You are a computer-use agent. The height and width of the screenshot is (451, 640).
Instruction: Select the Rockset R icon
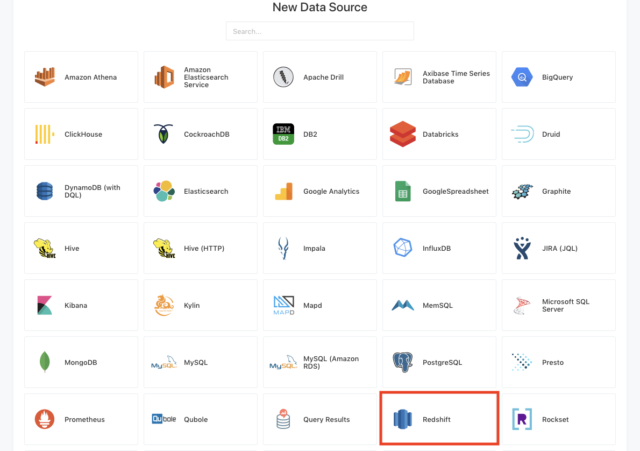coord(522,419)
